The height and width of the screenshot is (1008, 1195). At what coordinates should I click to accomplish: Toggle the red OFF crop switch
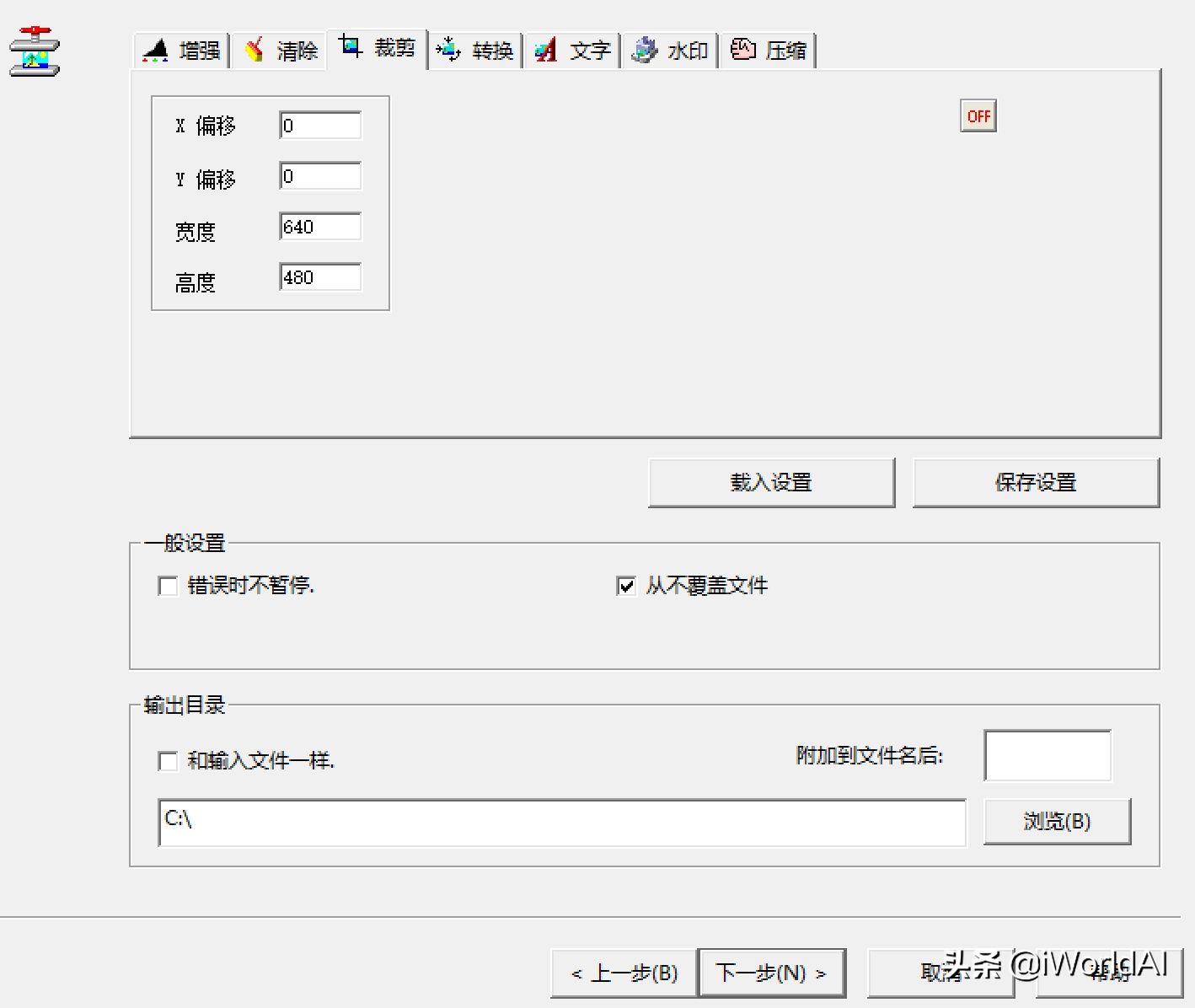[x=978, y=116]
